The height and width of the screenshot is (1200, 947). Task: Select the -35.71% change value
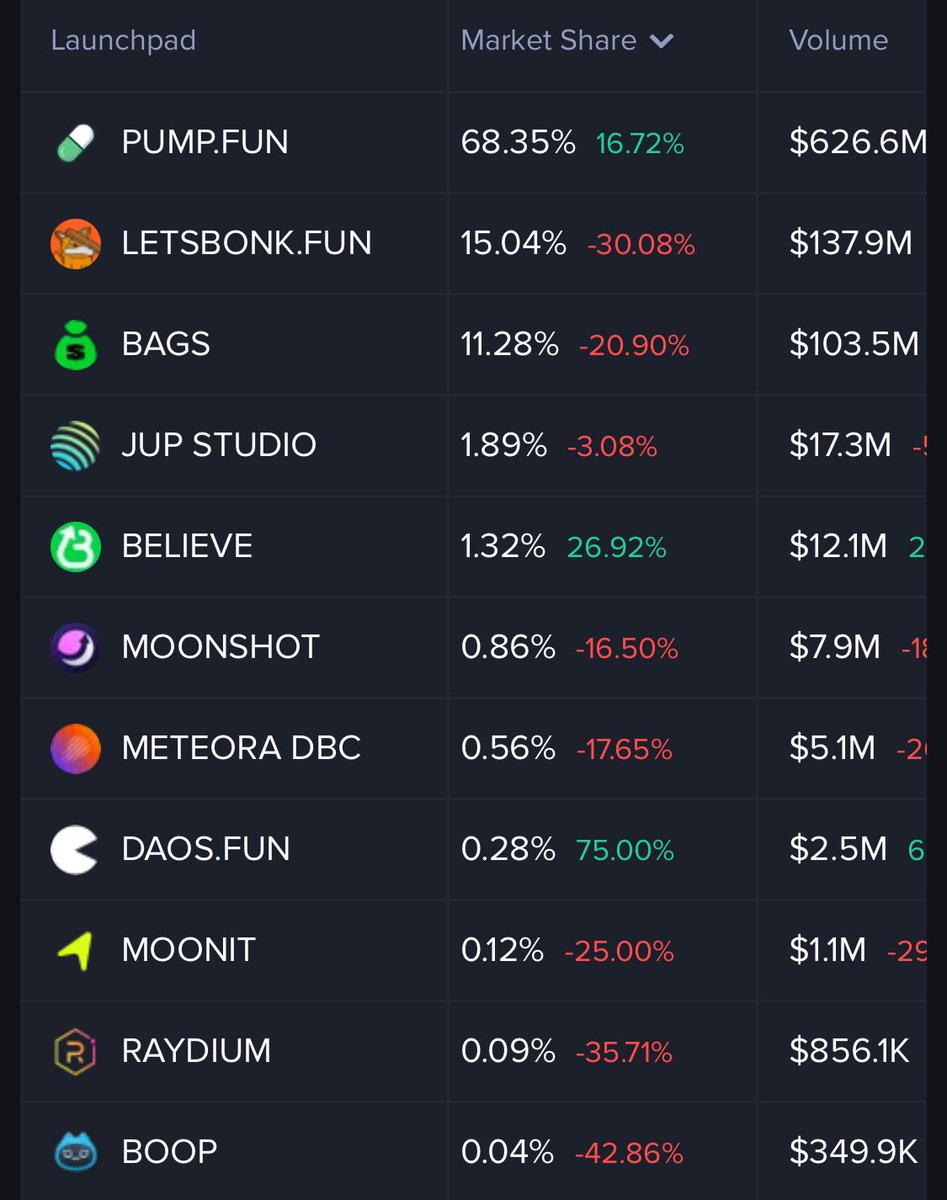pyautogui.click(x=624, y=1053)
